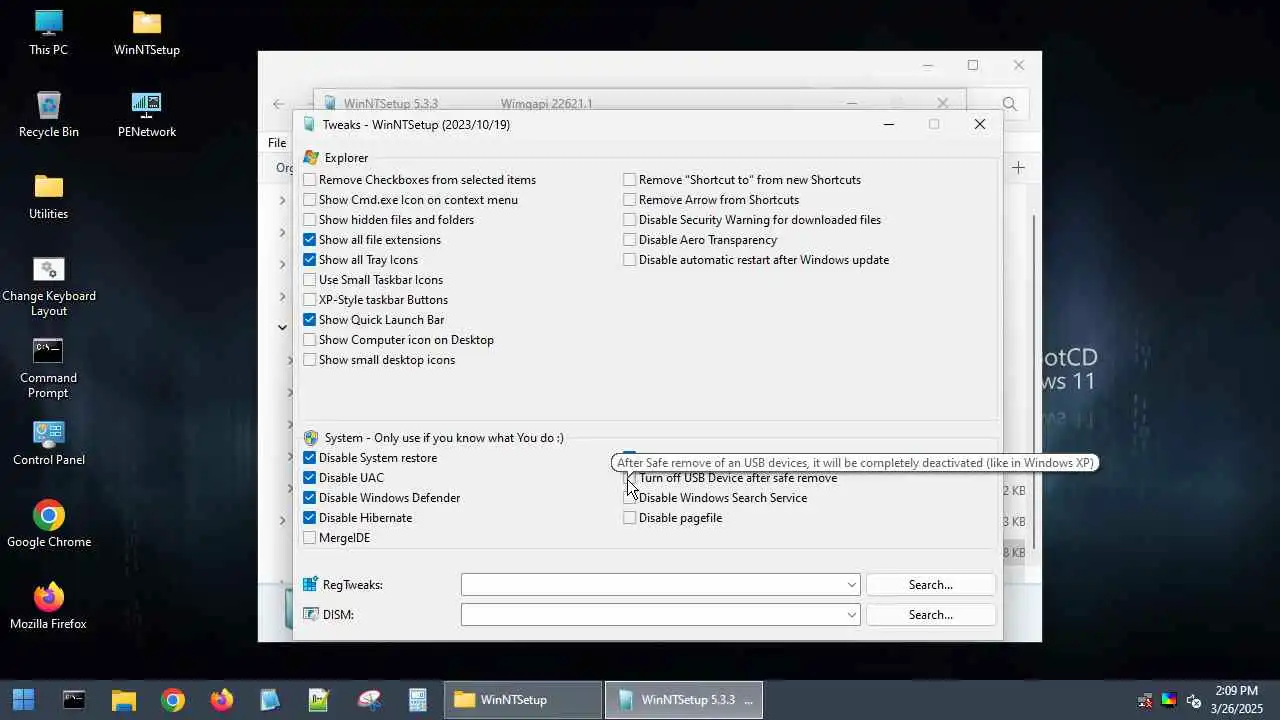Uncheck Show Quick Launch Bar
This screenshot has height=720, width=1280.
point(310,320)
